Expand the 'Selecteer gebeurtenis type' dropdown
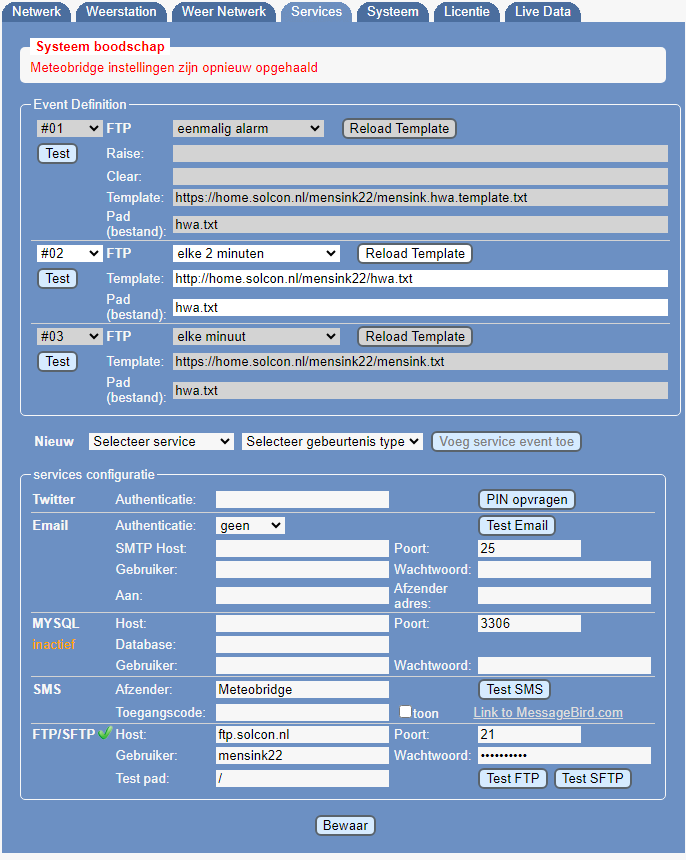 [x=332, y=441]
